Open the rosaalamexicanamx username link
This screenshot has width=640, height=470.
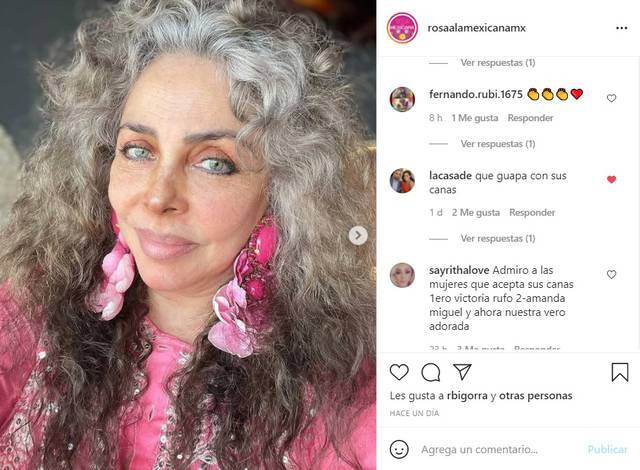point(476,28)
